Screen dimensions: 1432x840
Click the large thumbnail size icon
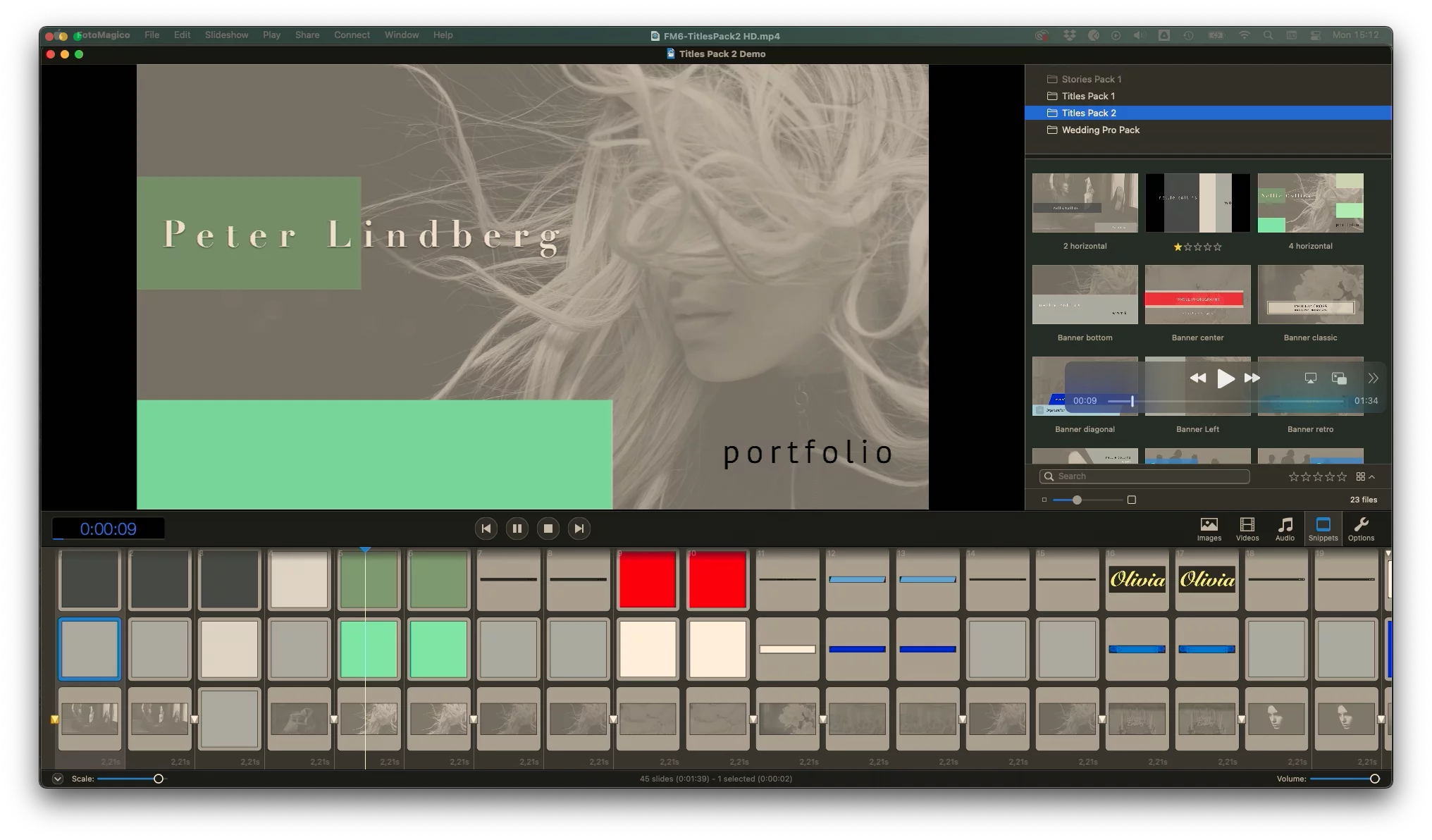pos(1131,500)
